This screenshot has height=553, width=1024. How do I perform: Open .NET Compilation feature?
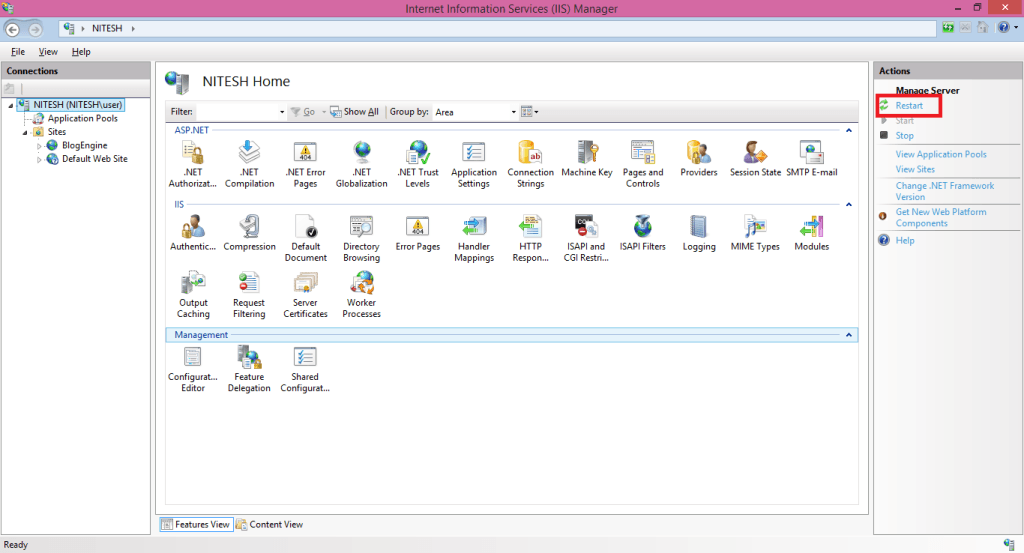(249, 165)
